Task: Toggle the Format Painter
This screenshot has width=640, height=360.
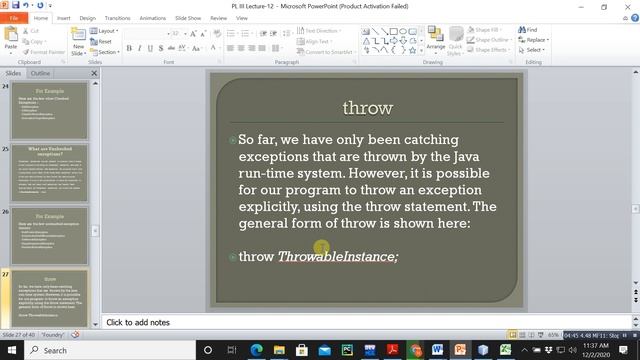Action: pos(44,52)
